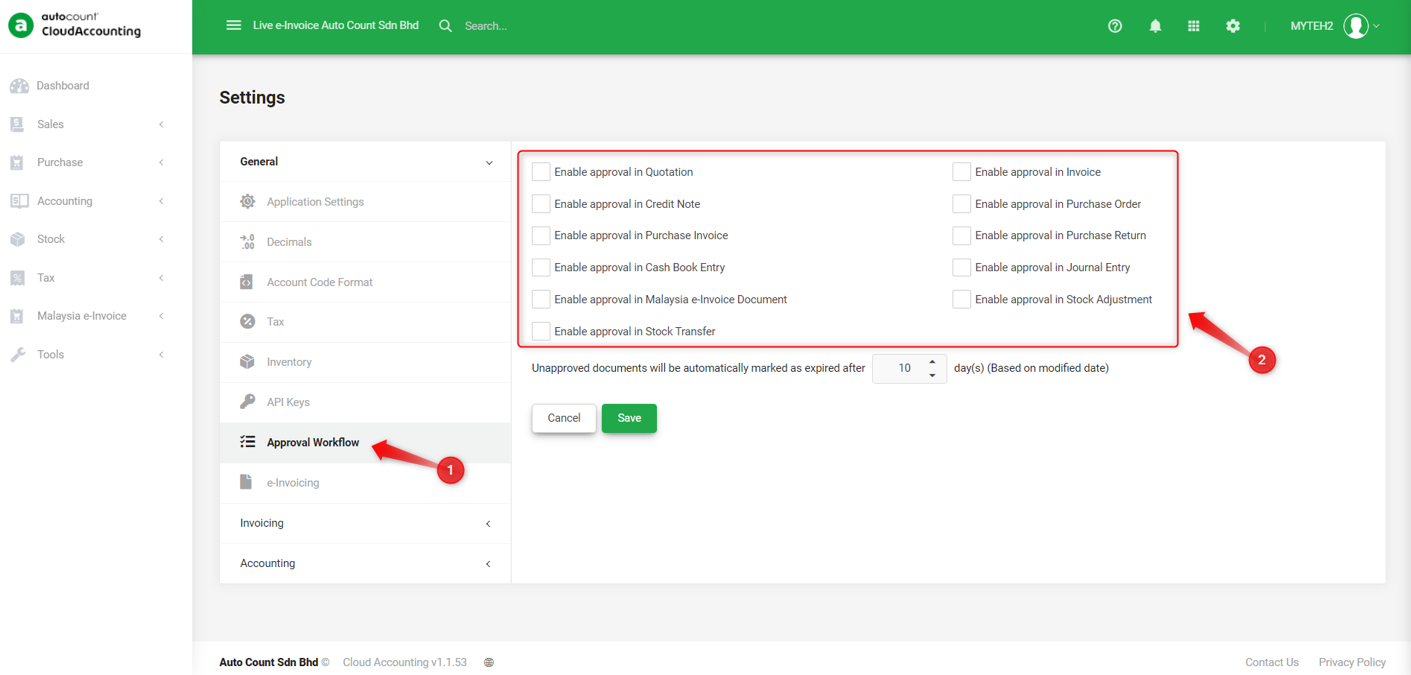Check Enable approval in Purchase Return
Viewport: 1411px width, 675px height.
(x=961, y=236)
